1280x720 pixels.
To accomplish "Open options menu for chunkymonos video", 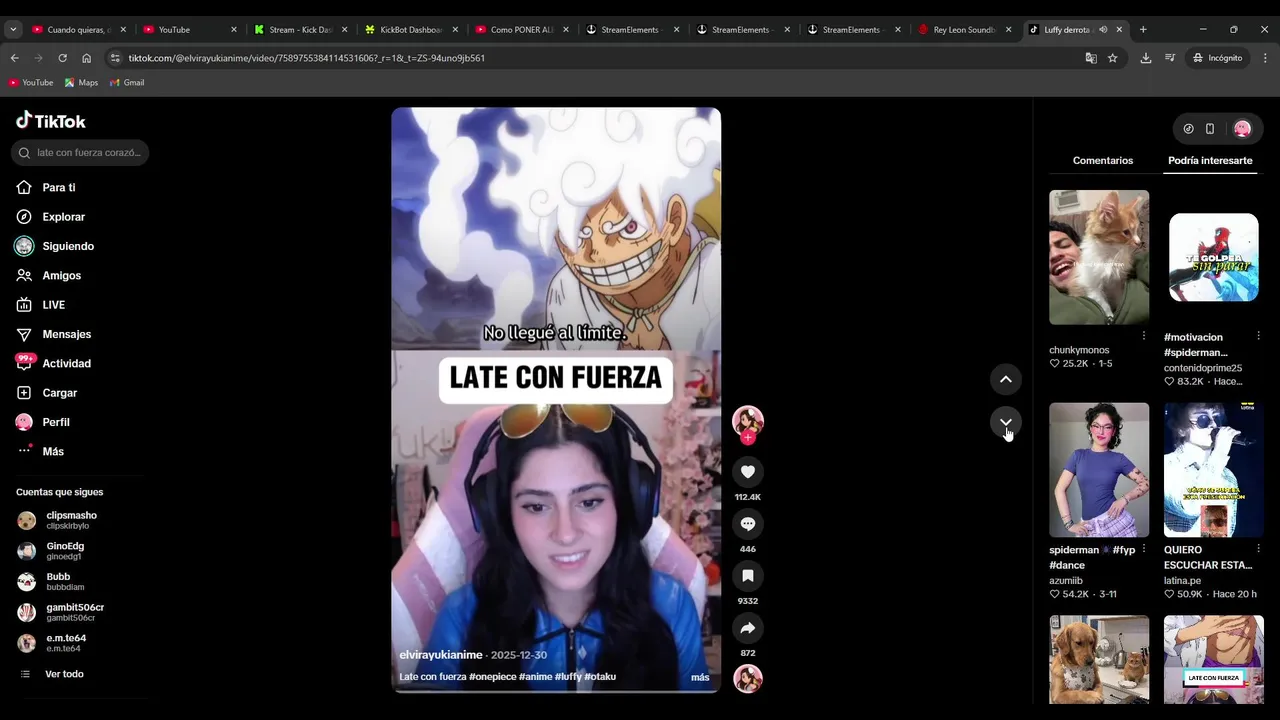I will pyautogui.click(x=1144, y=336).
